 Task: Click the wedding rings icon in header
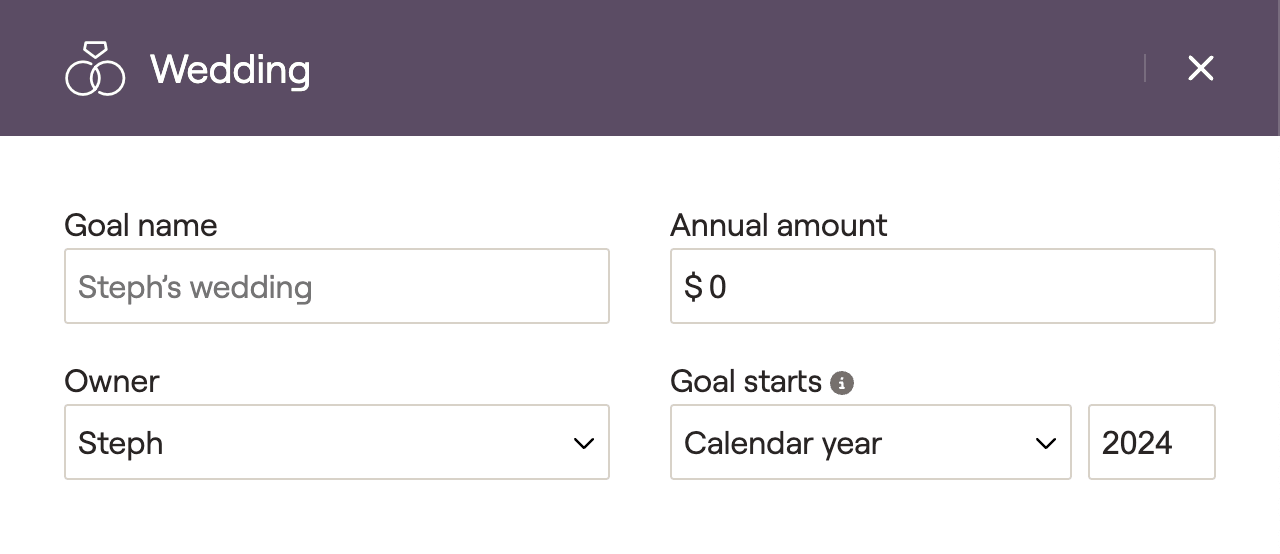(x=95, y=69)
